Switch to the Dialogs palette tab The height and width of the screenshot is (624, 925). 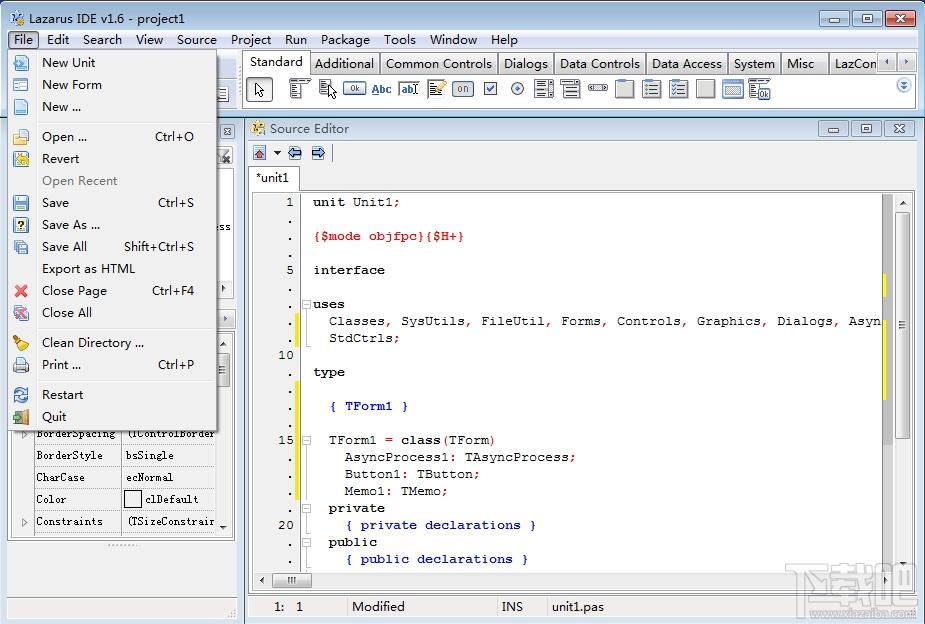pos(526,64)
